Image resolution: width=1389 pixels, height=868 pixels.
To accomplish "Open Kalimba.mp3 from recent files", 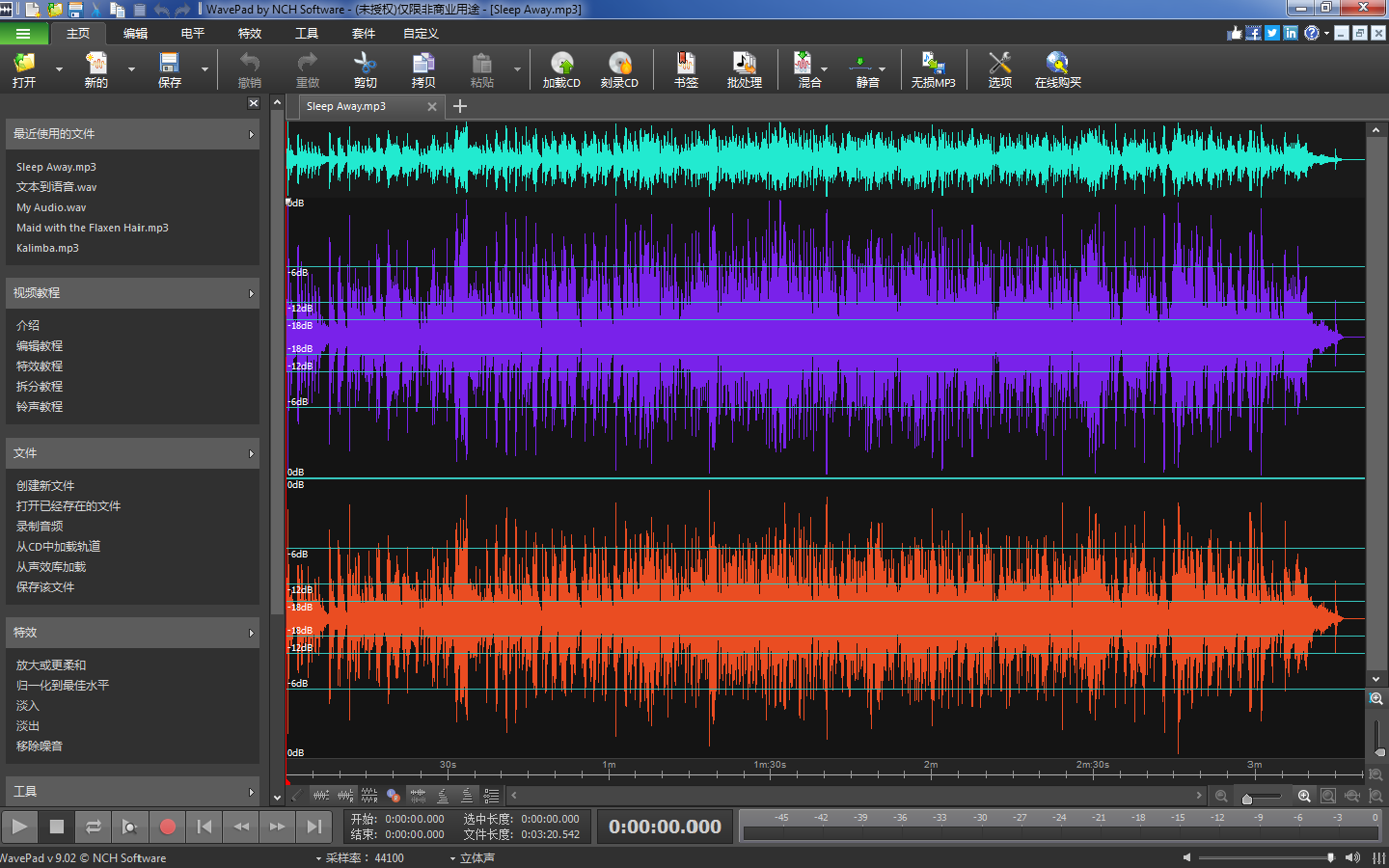I will tap(47, 248).
